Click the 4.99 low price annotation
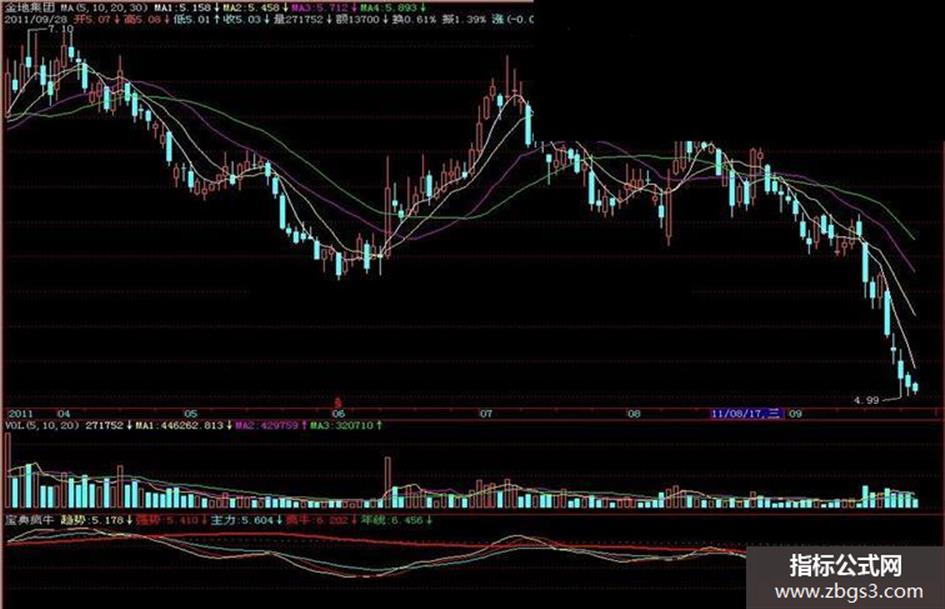The width and height of the screenshot is (945, 609). click(x=867, y=400)
